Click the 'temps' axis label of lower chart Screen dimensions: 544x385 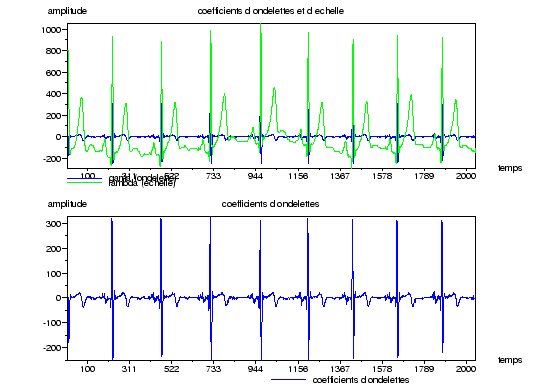tap(510, 360)
